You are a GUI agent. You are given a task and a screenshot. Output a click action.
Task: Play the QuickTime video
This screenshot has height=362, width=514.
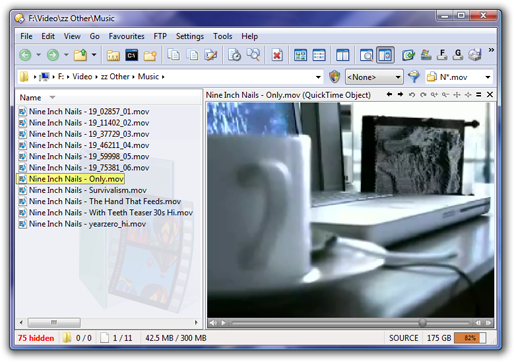coord(223,323)
